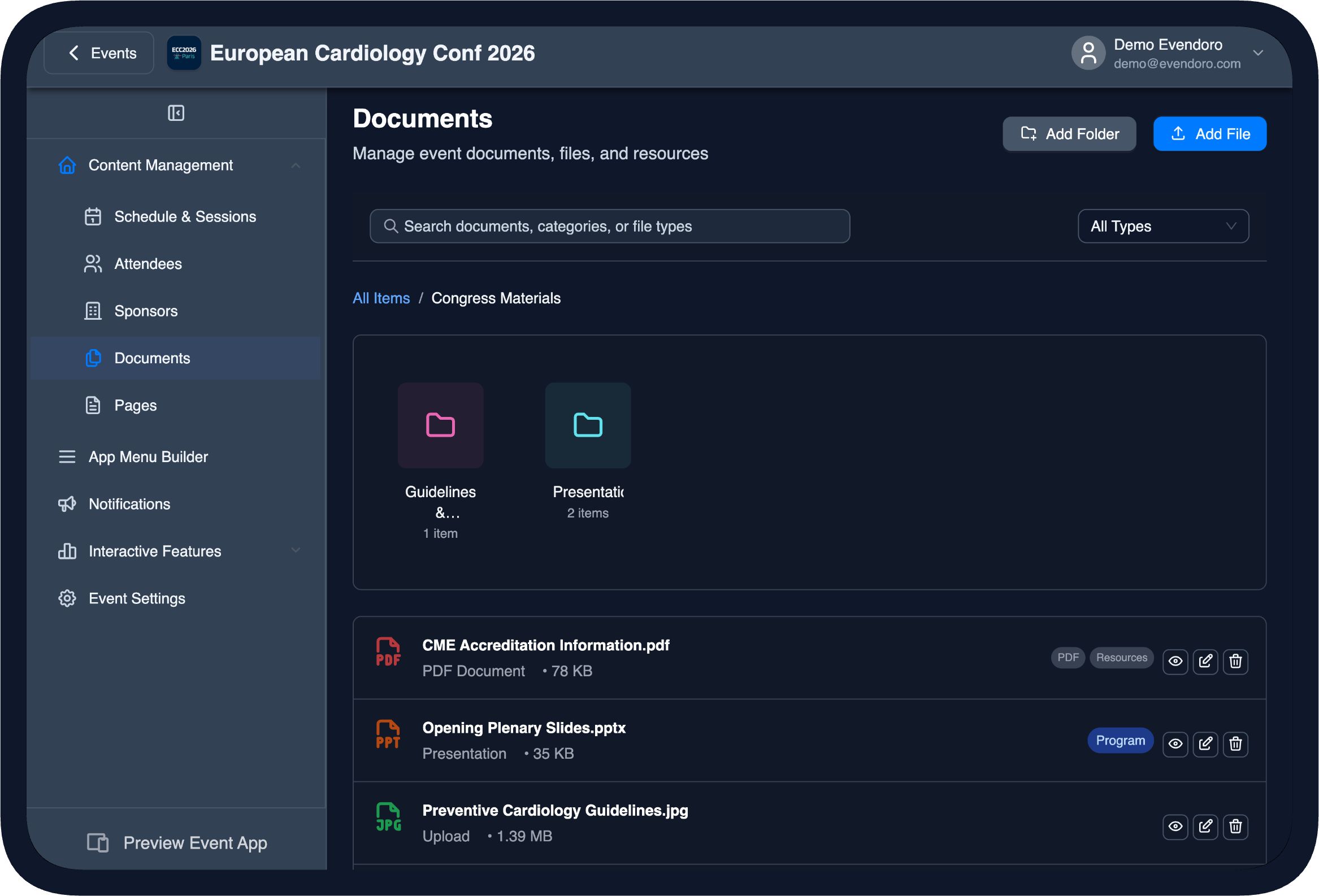This screenshot has height=896, width=1319.
Task: Click the PDF tag on CME Accreditation file
Action: (x=1068, y=658)
